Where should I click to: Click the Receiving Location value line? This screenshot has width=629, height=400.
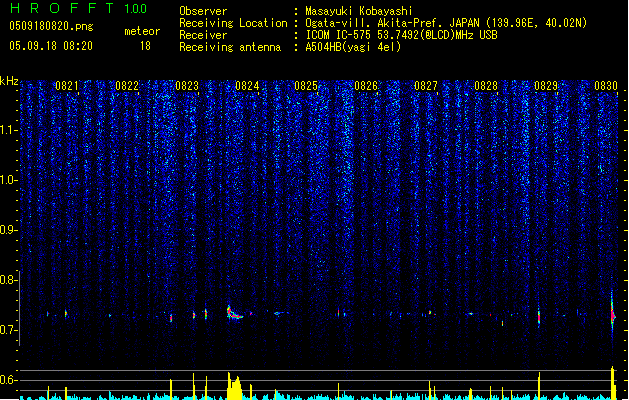pyautogui.click(x=446, y=23)
